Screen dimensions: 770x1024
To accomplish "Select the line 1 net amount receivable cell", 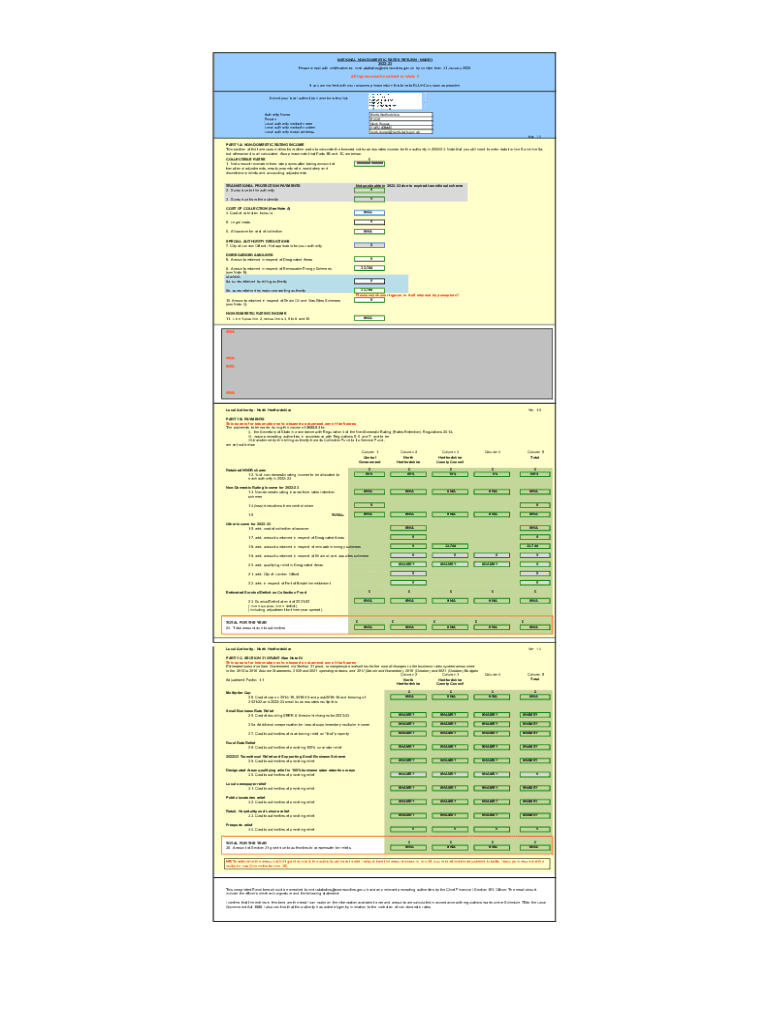I will pos(368,163).
